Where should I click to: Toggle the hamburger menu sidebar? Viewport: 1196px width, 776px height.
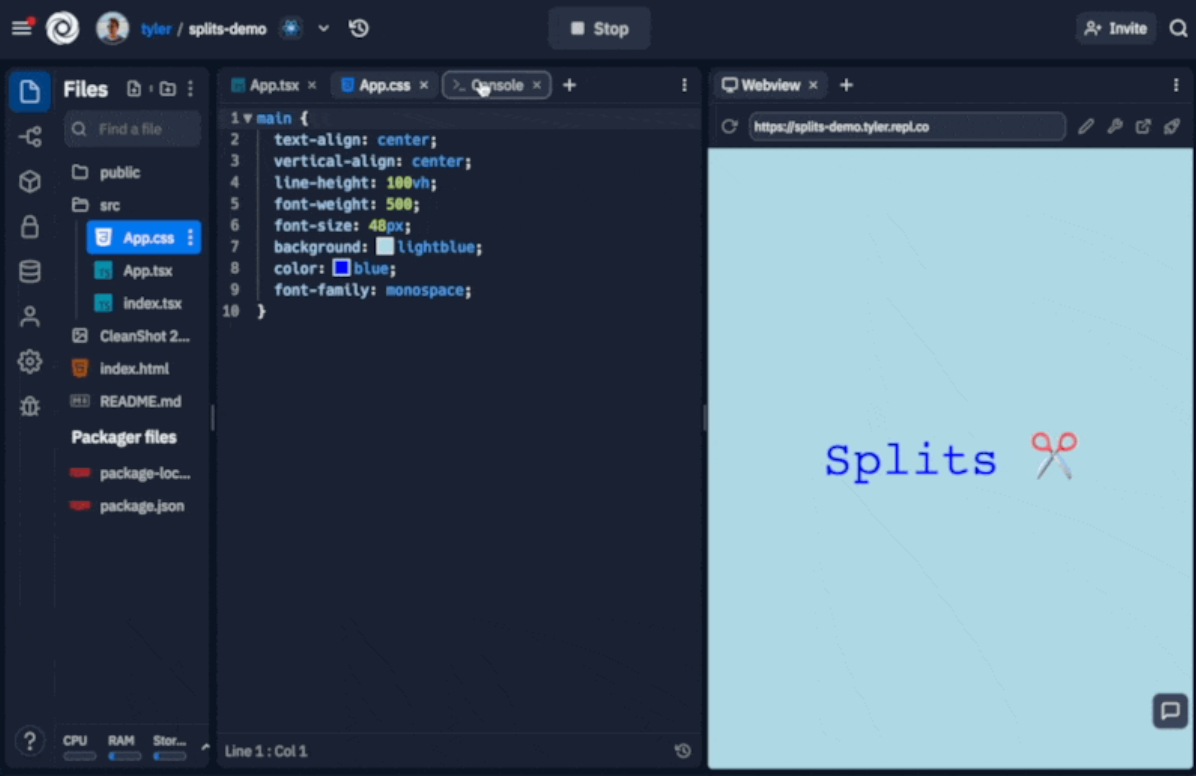point(21,28)
